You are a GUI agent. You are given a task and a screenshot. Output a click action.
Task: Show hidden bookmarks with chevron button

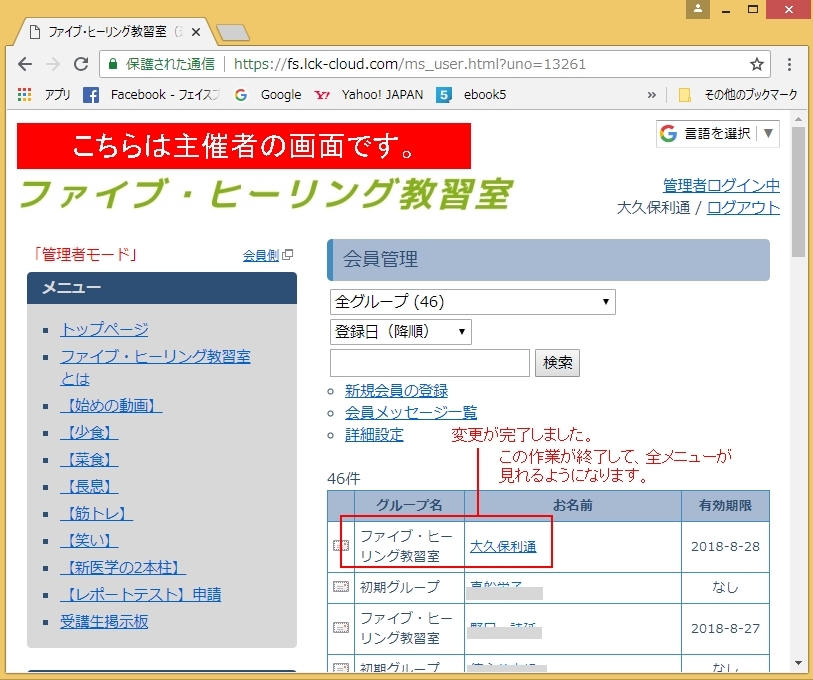click(652, 95)
